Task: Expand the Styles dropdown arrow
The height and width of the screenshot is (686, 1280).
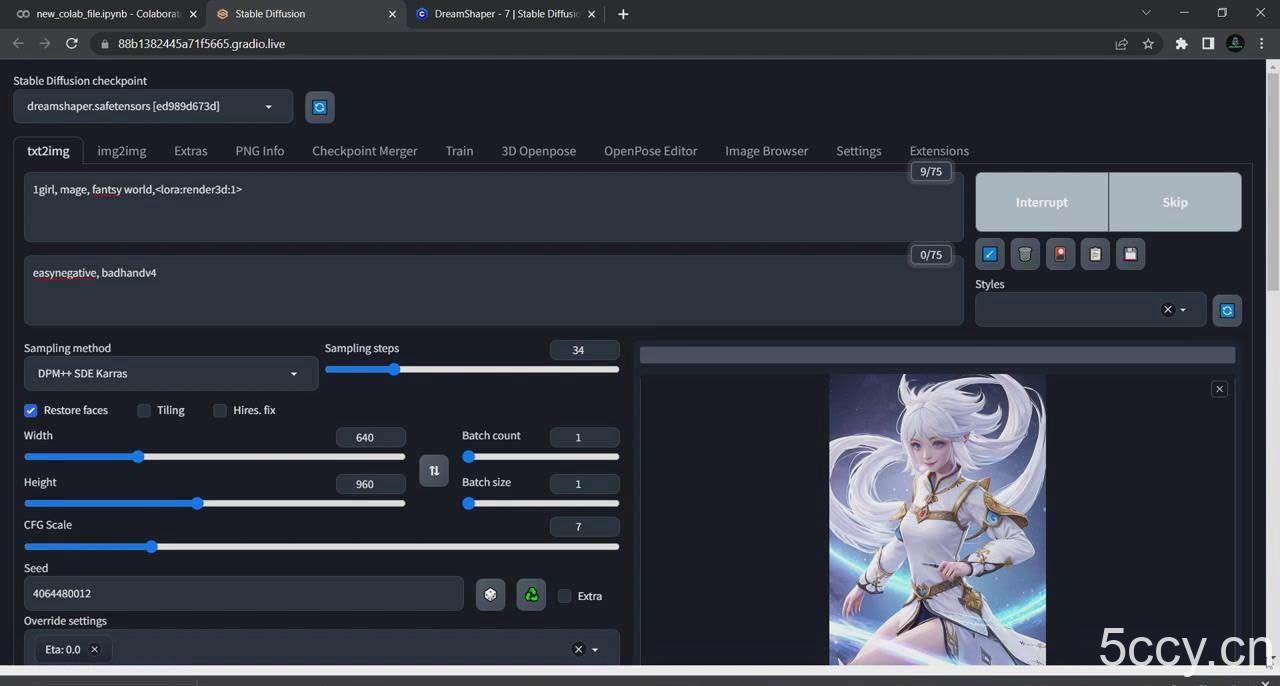Action: pos(1183,310)
